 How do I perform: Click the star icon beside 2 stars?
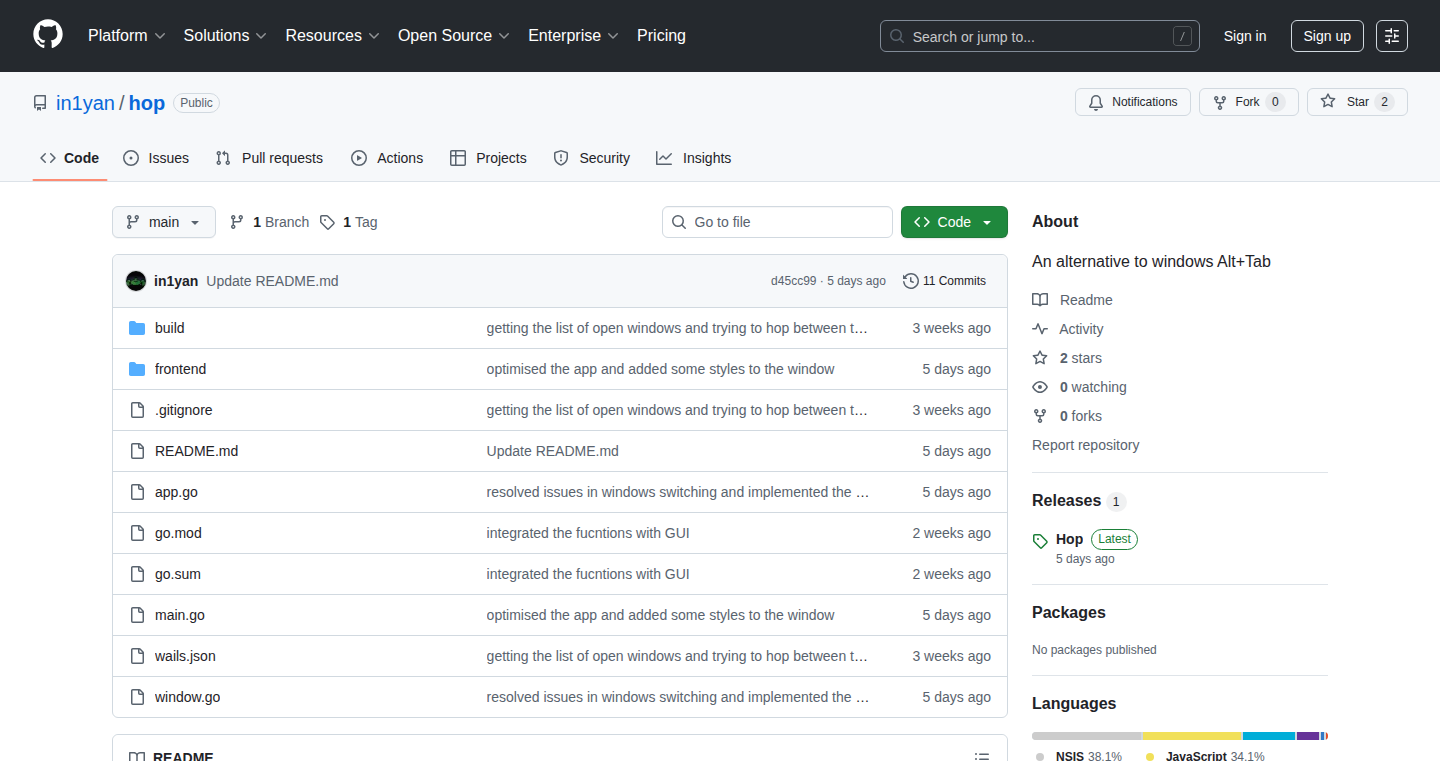point(1040,358)
